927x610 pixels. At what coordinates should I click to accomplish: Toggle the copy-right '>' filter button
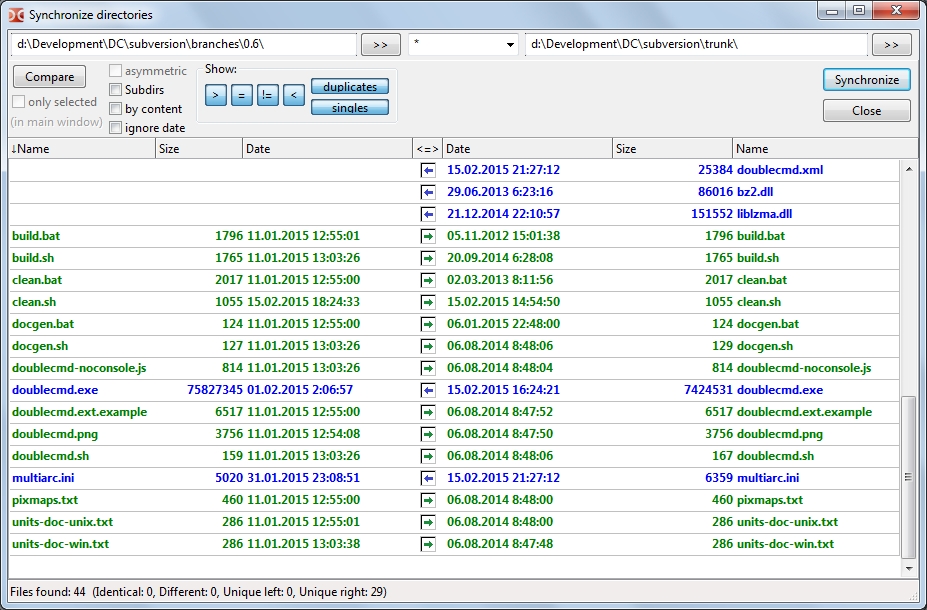215,96
